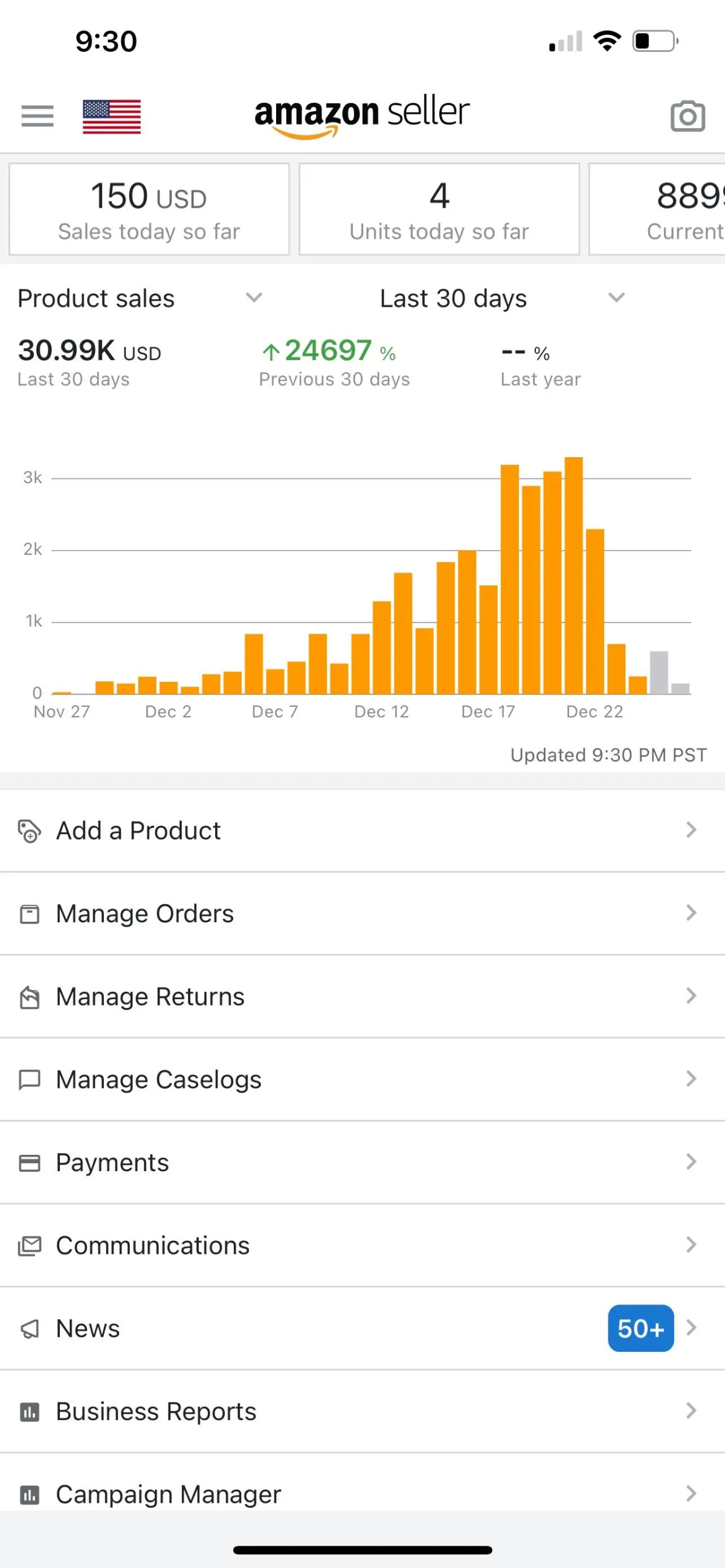Select the tallest orange bar in the chart
Viewport: 725px width, 1568px height.
(x=573, y=575)
